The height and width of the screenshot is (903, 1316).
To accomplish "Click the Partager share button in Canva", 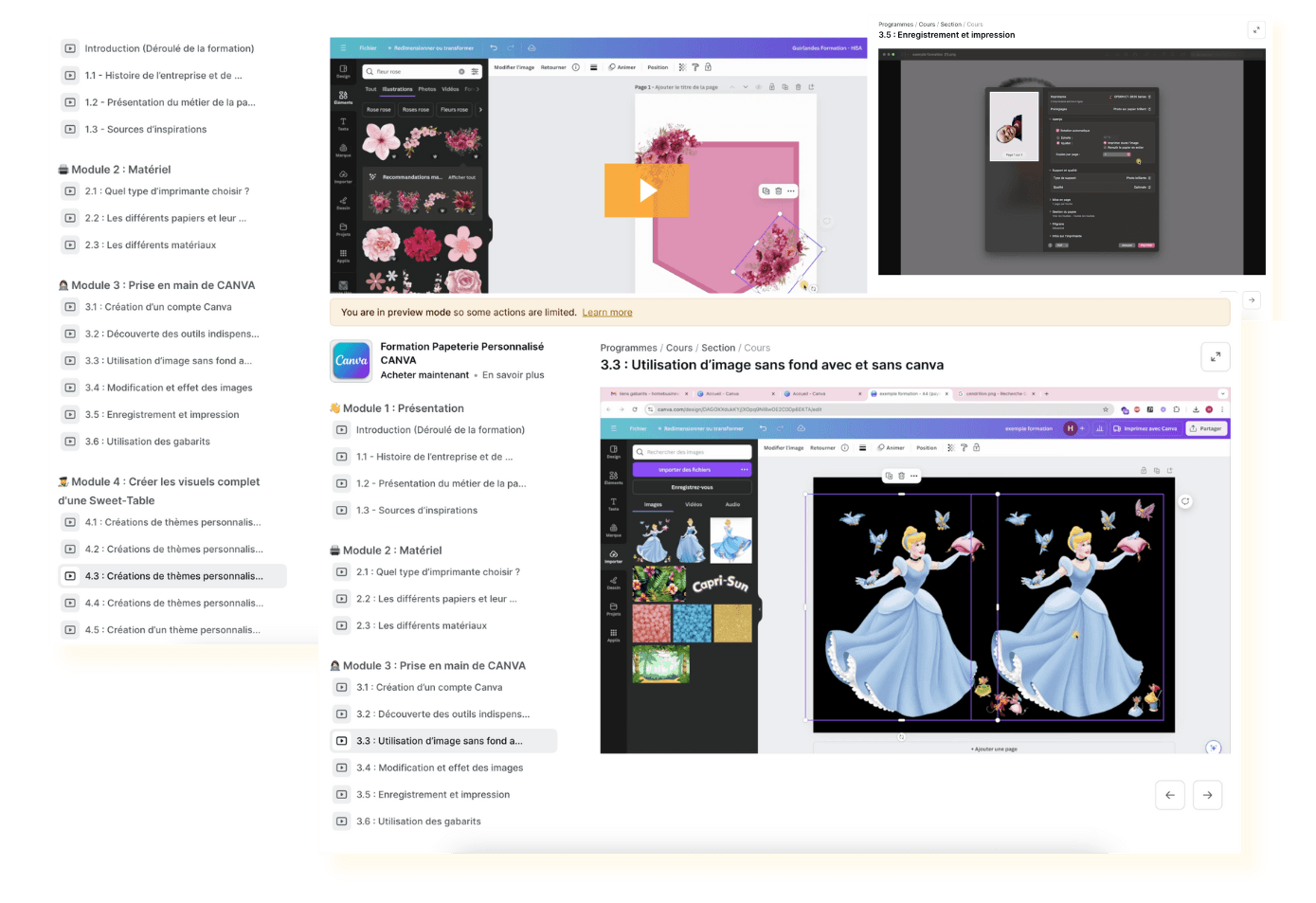I will tap(1206, 428).
